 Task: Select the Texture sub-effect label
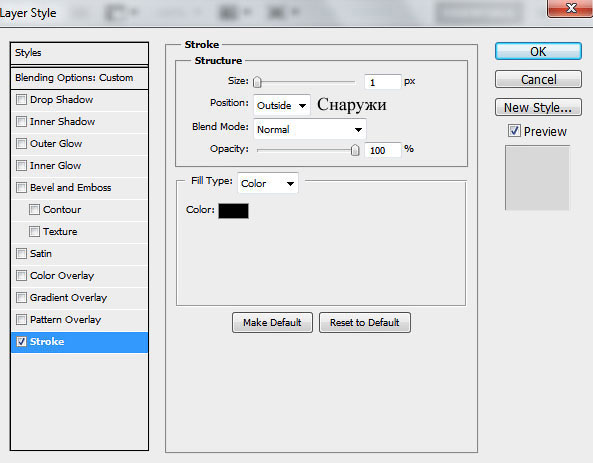point(60,232)
